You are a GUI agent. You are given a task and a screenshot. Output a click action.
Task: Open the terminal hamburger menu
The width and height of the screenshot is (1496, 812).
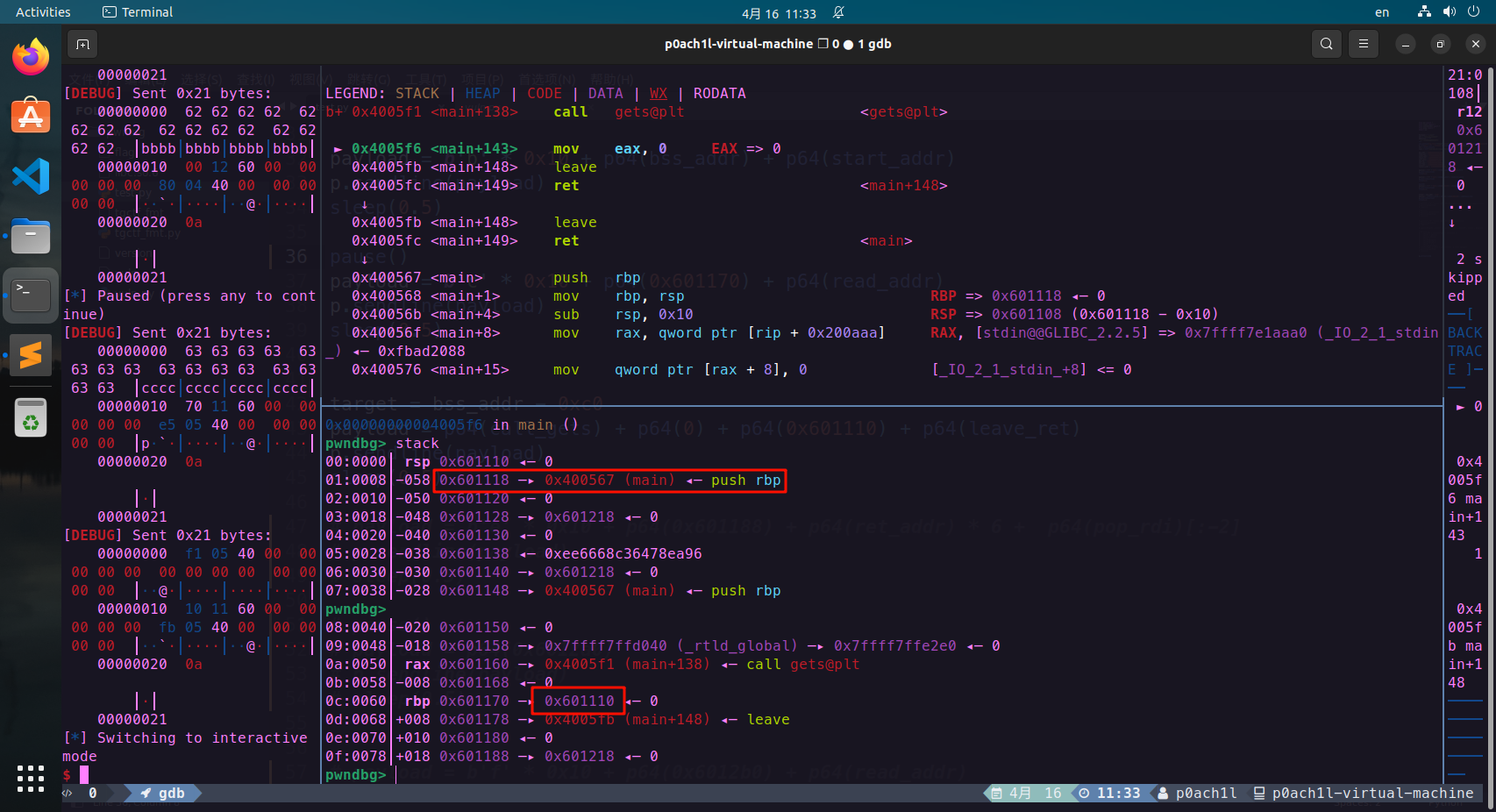[x=1363, y=44]
